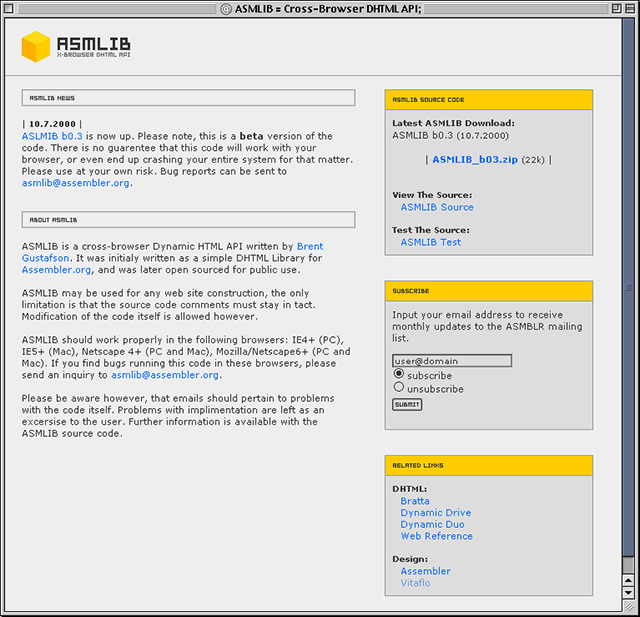
Task: Click the ASMLIB Source Code panel header
Action: (x=489, y=100)
